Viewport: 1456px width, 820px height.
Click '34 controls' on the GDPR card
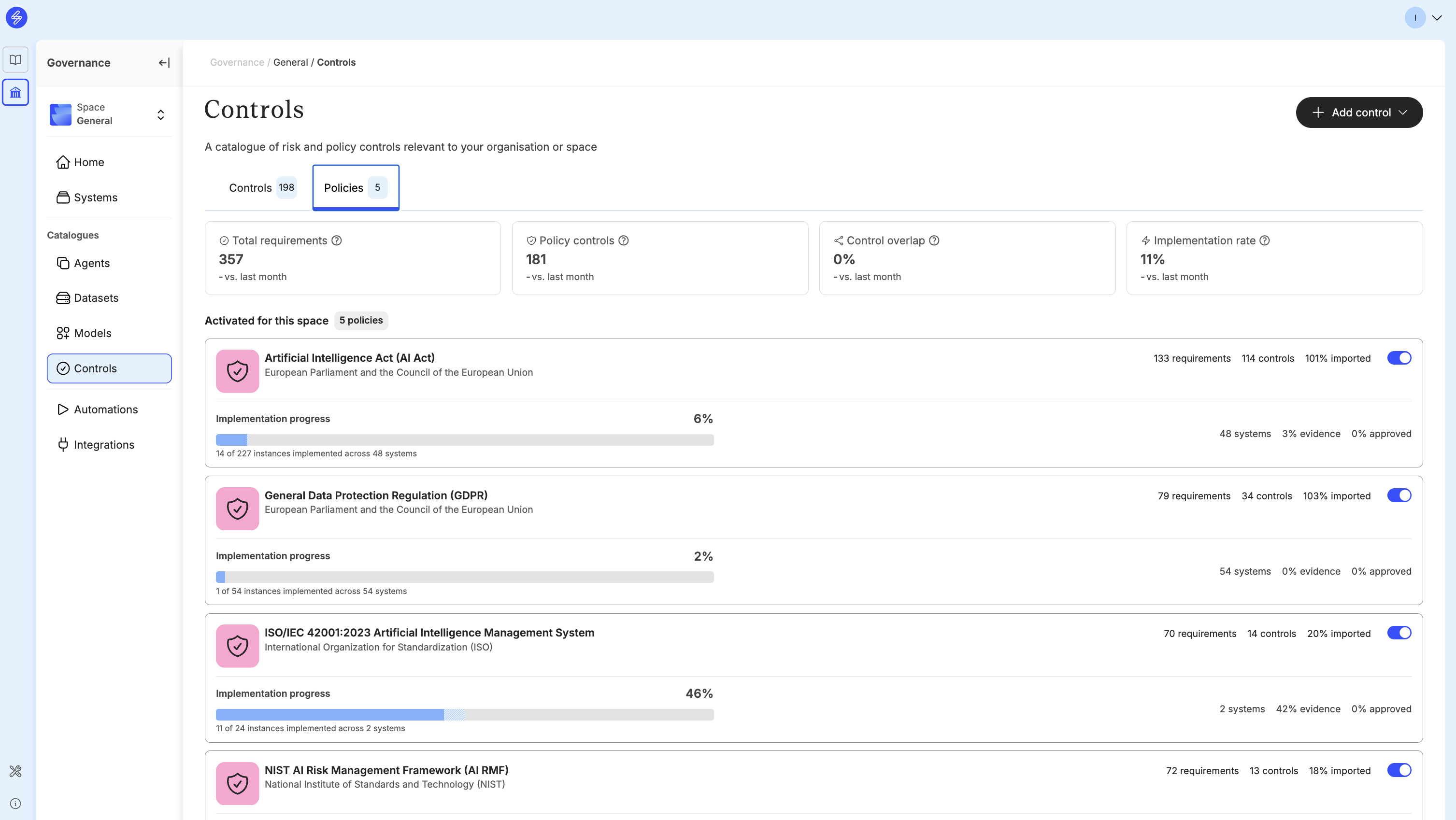tap(1267, 496)
